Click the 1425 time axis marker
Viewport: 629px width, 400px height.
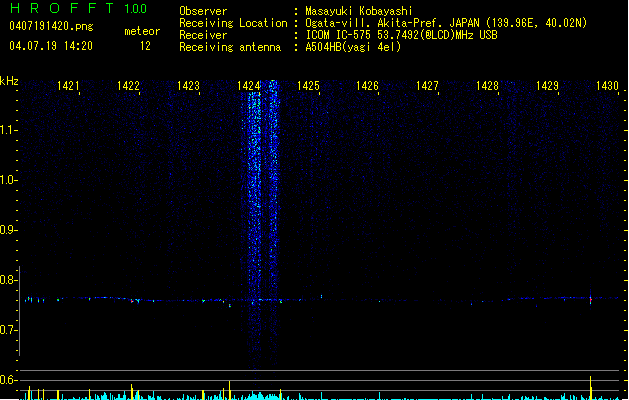[308, 86]
